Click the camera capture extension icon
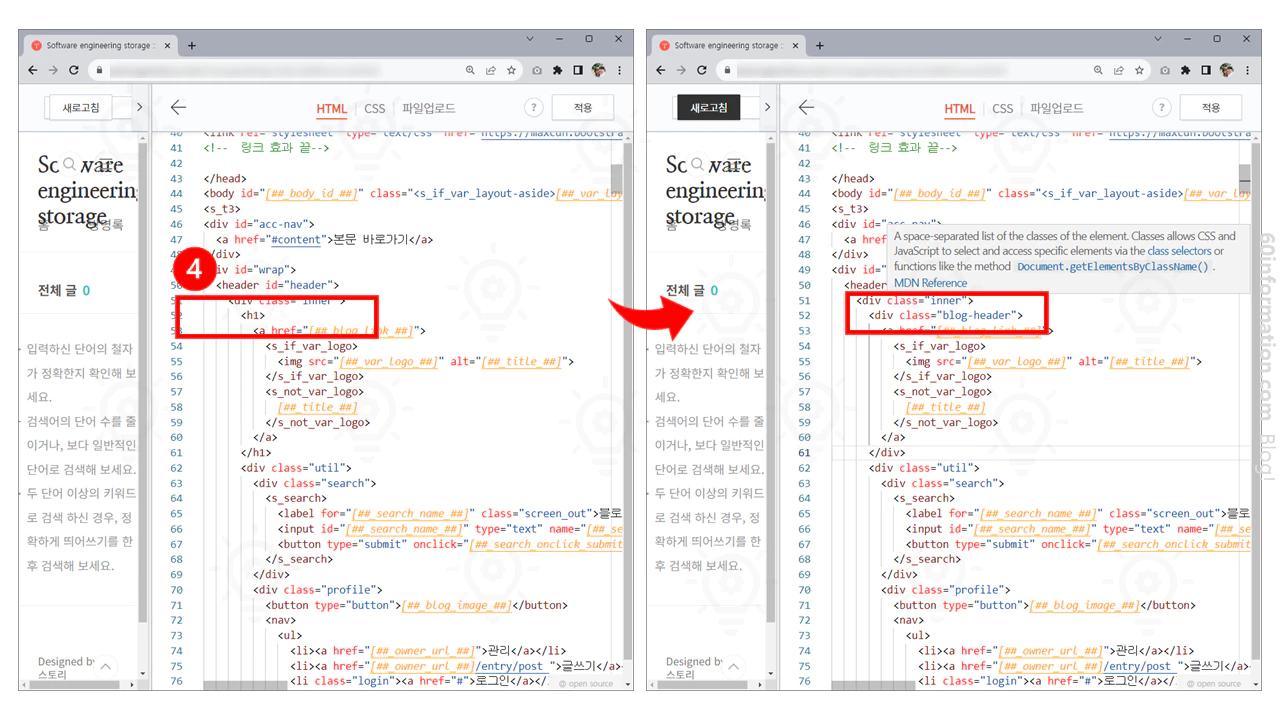The image size is (1280, 720). tap(537, 70)
